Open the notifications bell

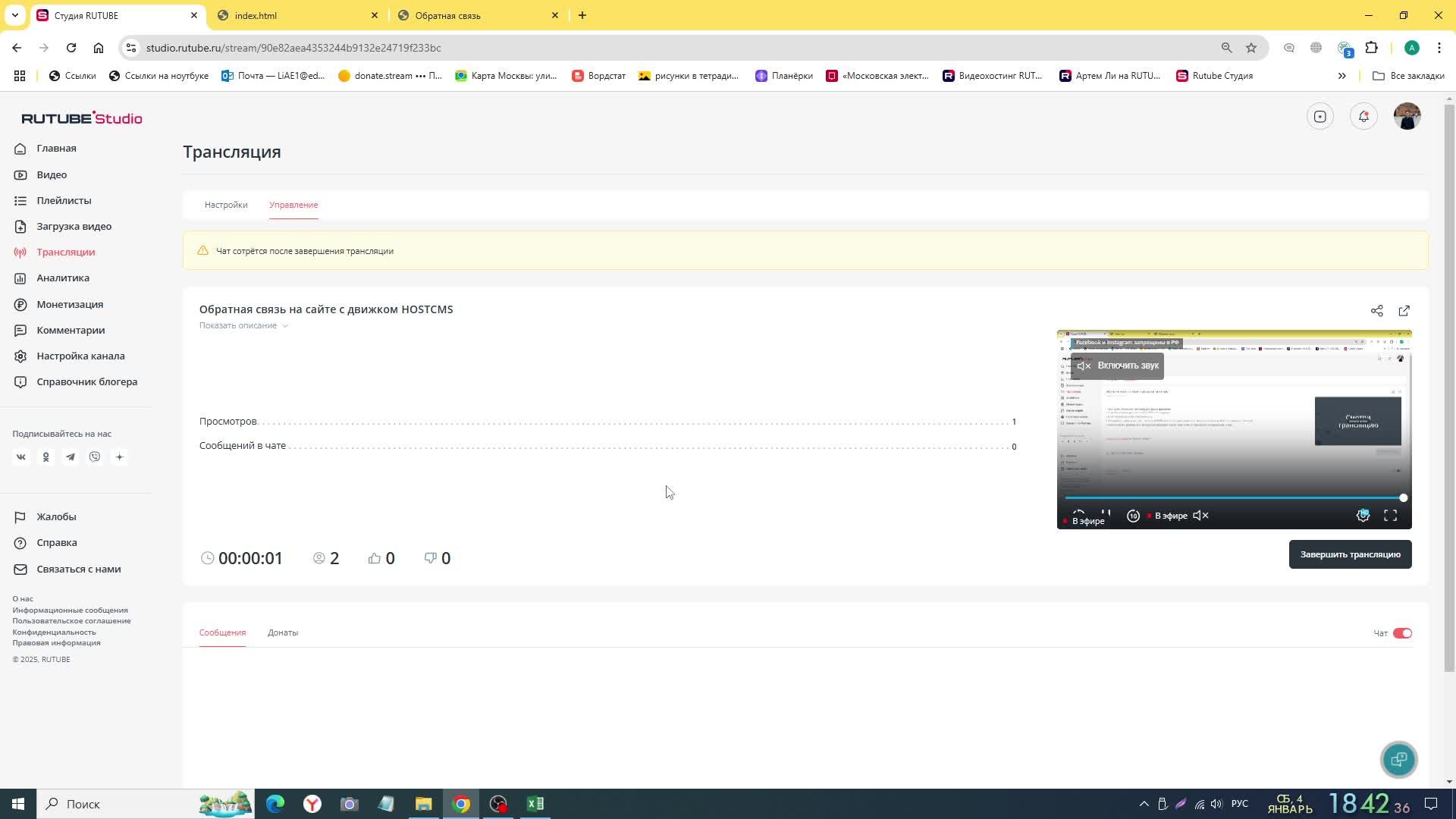point(1363,117)
